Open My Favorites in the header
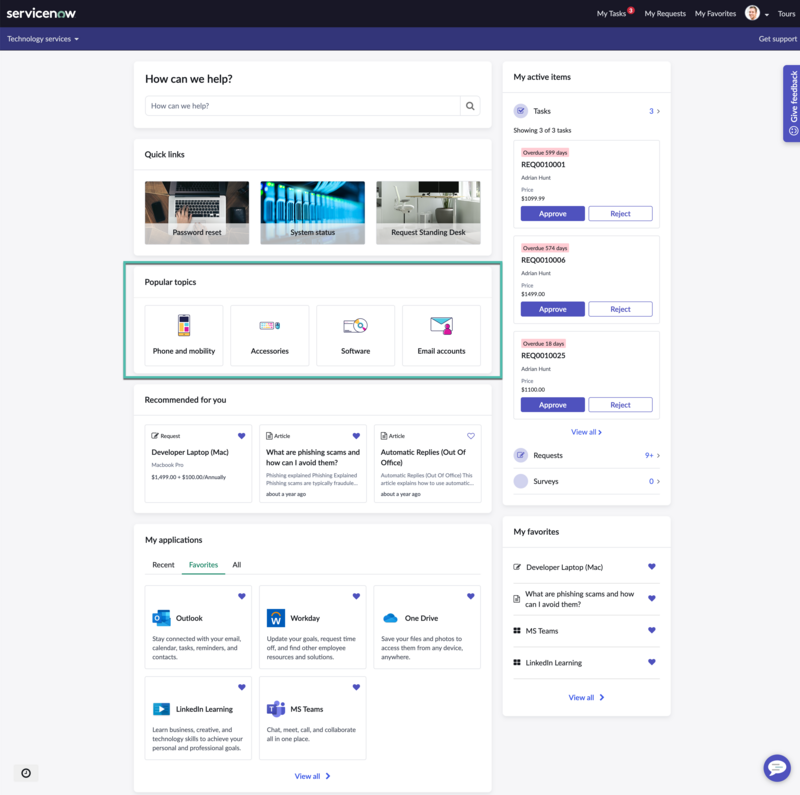This screenshot has height=795, width=800. click(715, 14)
